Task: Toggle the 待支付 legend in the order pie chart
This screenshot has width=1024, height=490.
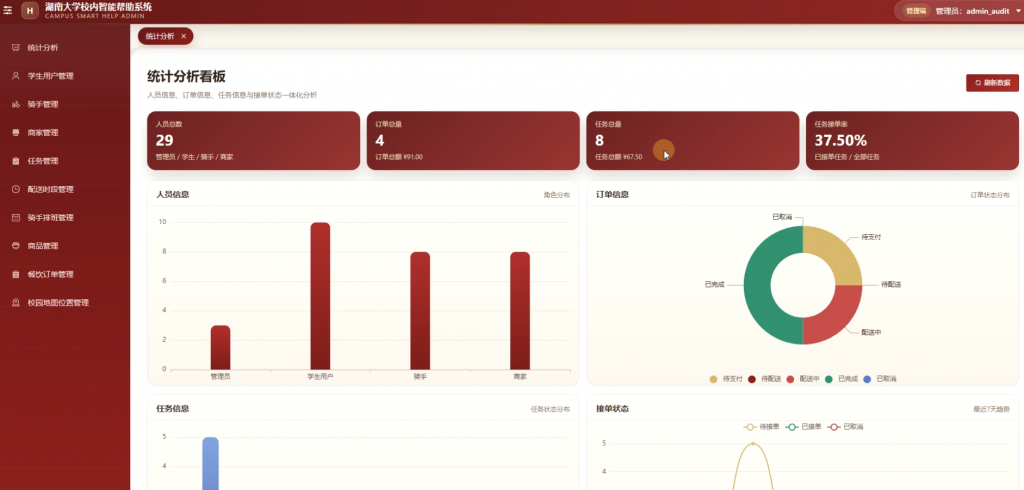Action: (x=726, y=379)
